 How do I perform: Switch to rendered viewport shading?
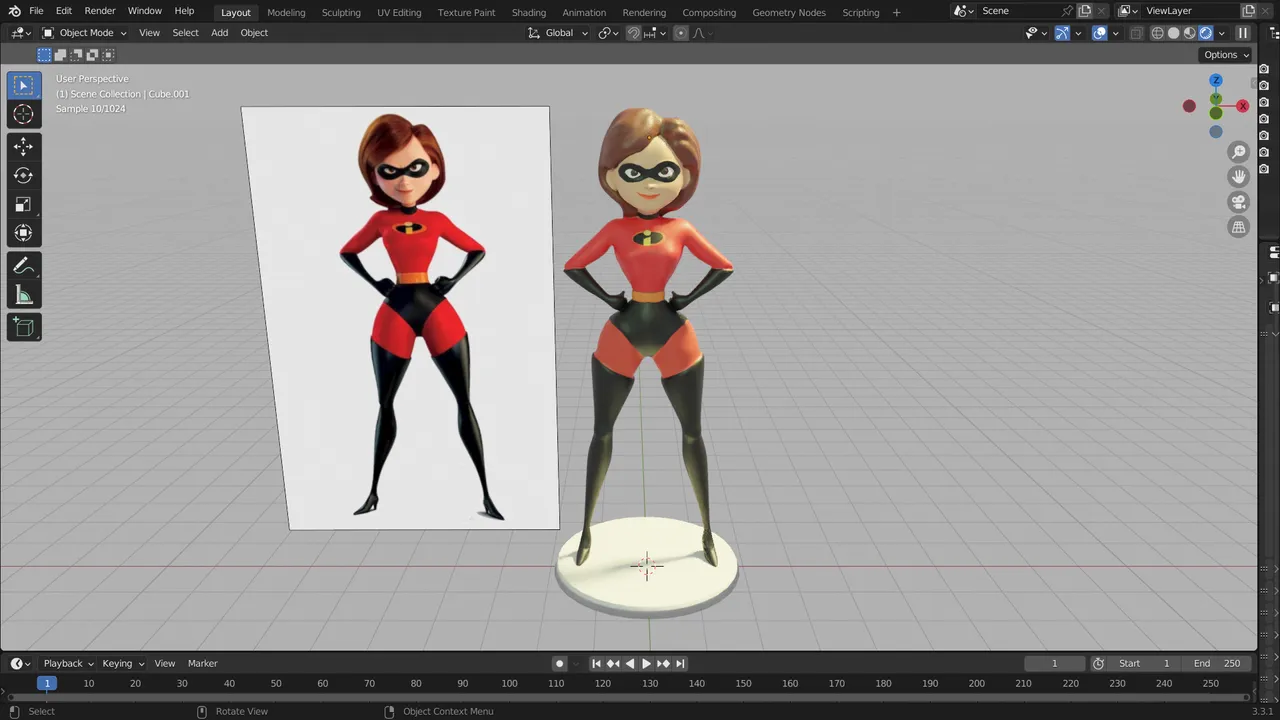click(x=1206, y=33)
